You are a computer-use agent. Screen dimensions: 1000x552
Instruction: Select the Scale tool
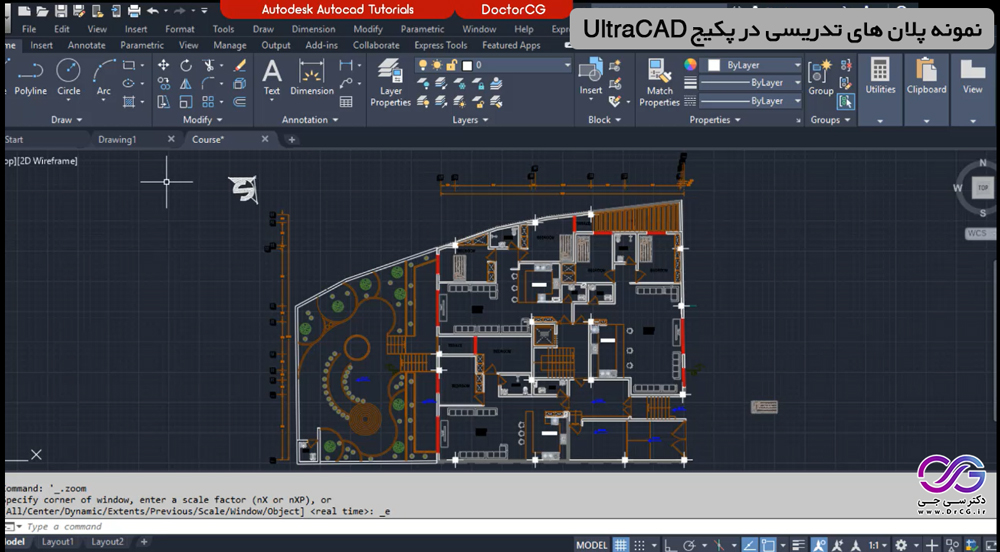click(186, 101)
